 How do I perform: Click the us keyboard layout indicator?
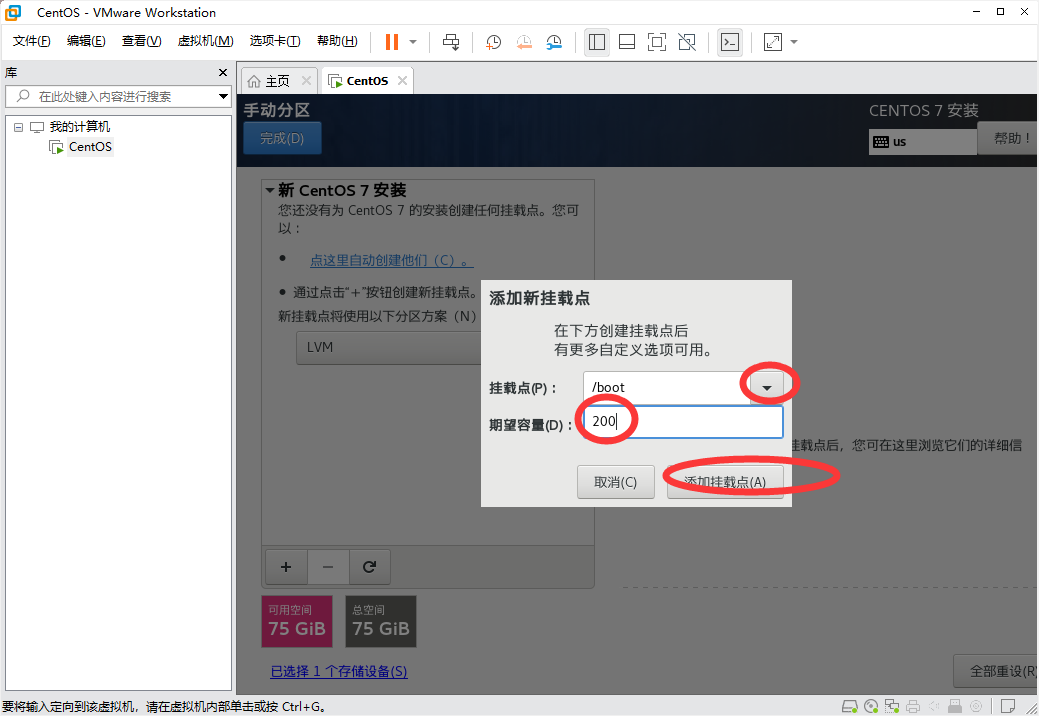tap(922, 142)
